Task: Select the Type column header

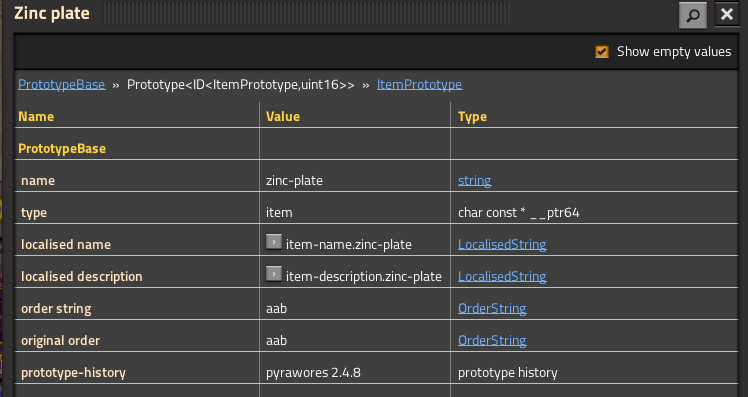Action: pos(472,117)
